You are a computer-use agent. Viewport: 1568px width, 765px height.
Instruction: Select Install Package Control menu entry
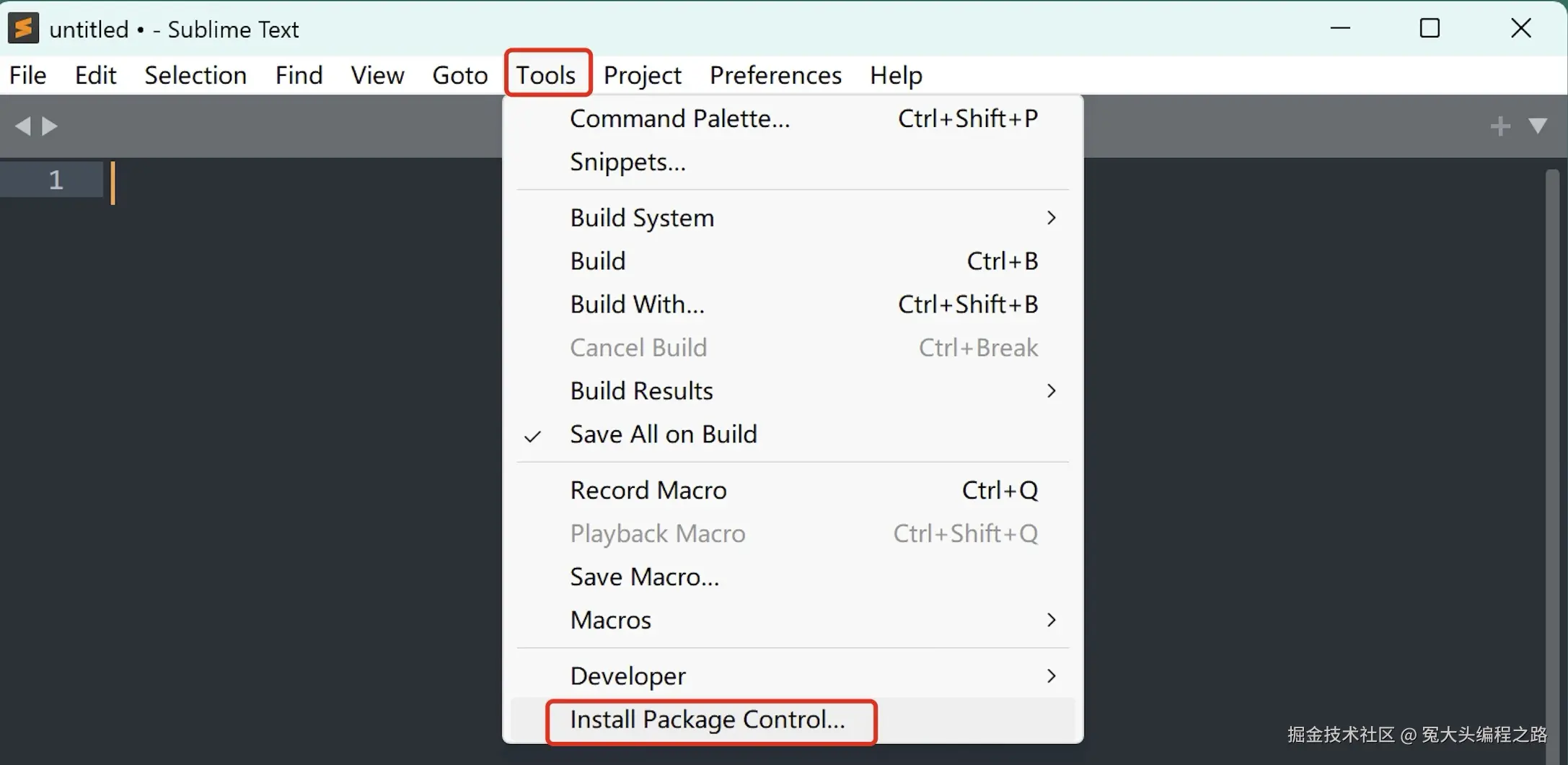[x=707, y=720]
